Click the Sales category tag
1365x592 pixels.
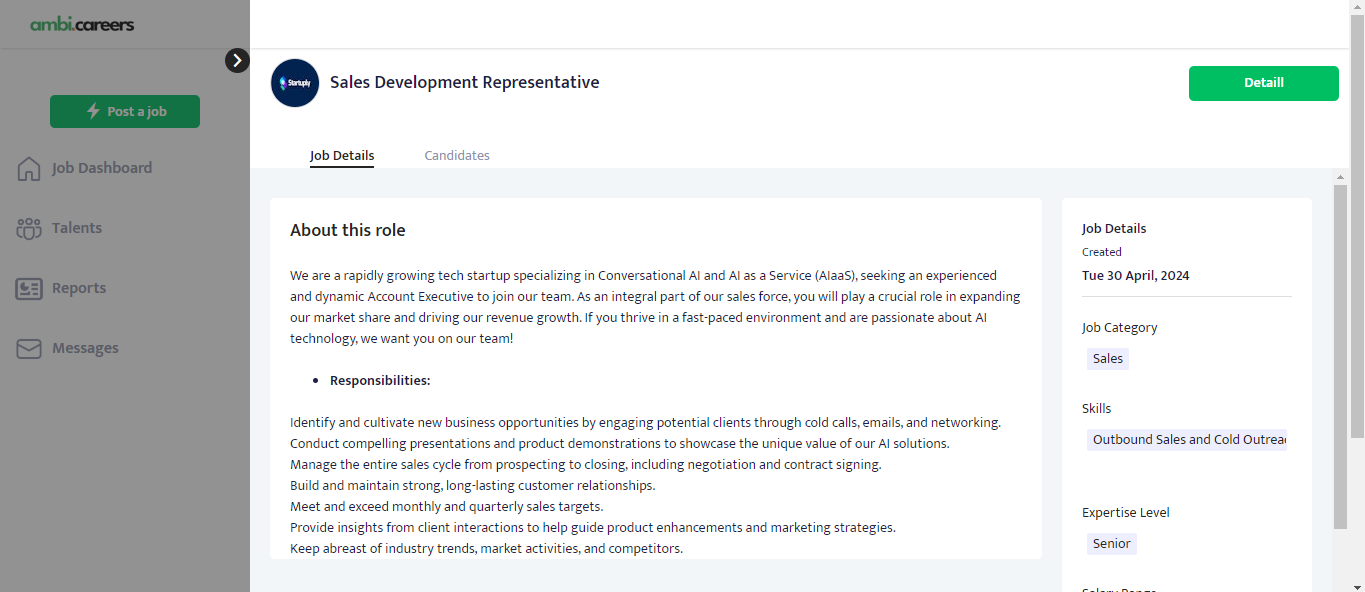click(x=1107, y=359)
